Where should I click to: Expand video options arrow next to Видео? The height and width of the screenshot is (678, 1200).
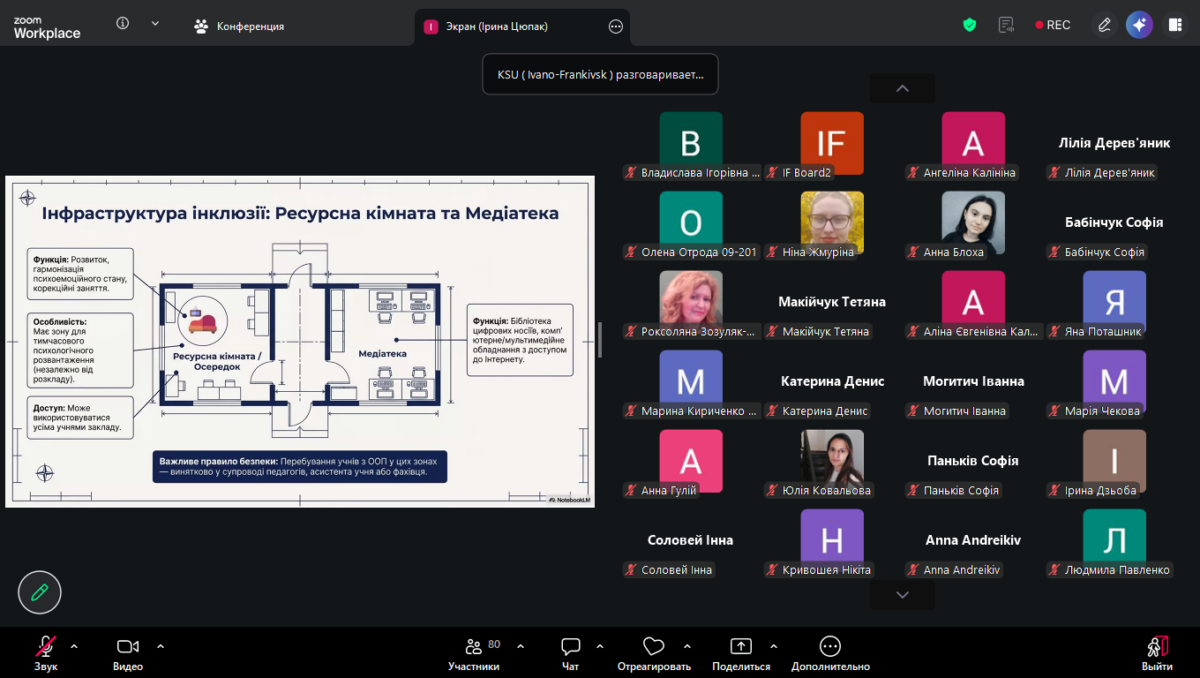pos(160,646)
